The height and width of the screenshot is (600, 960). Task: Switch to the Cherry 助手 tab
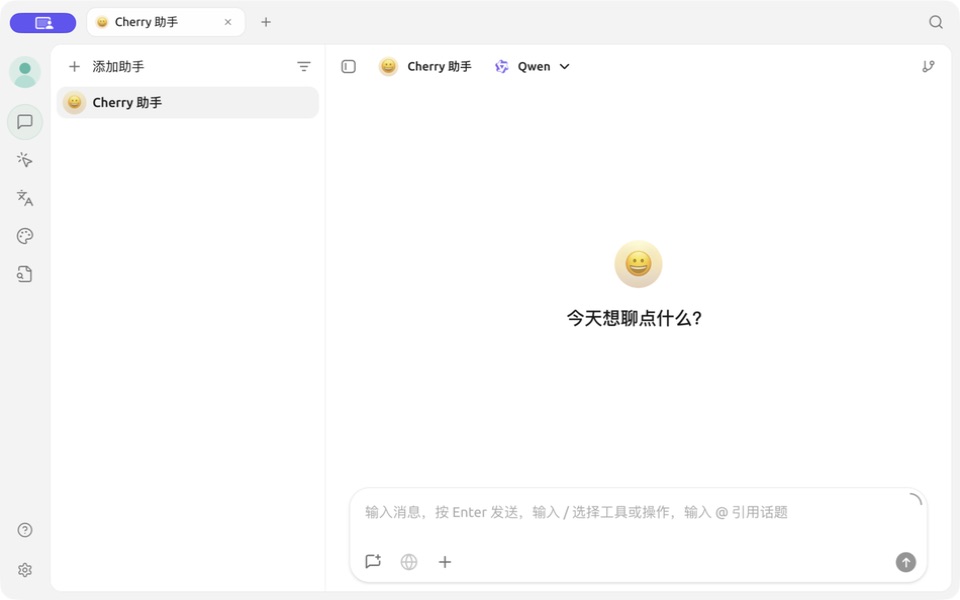tap(166, 22)
